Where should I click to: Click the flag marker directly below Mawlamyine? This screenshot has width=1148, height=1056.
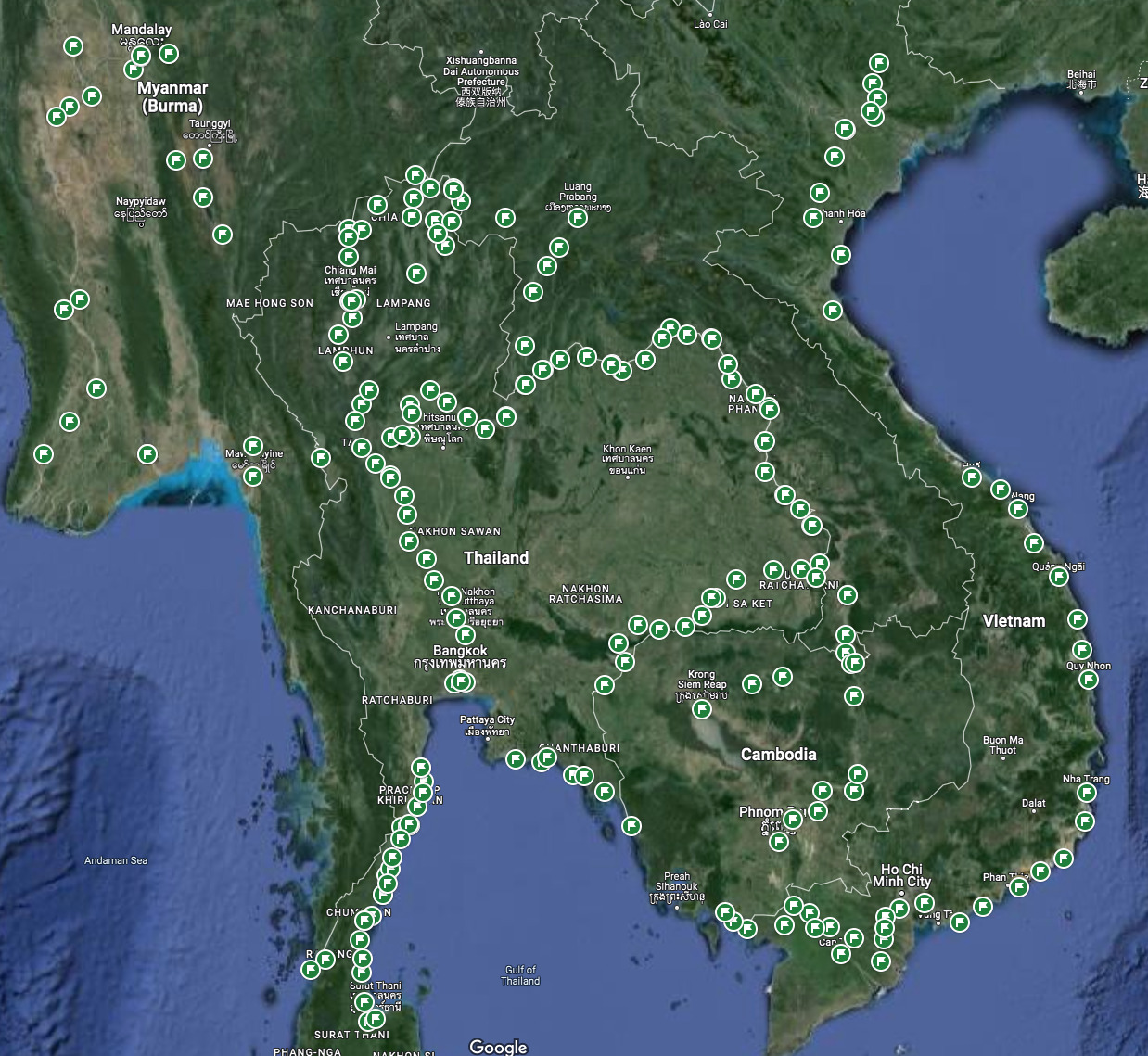[x=253, y=477]
